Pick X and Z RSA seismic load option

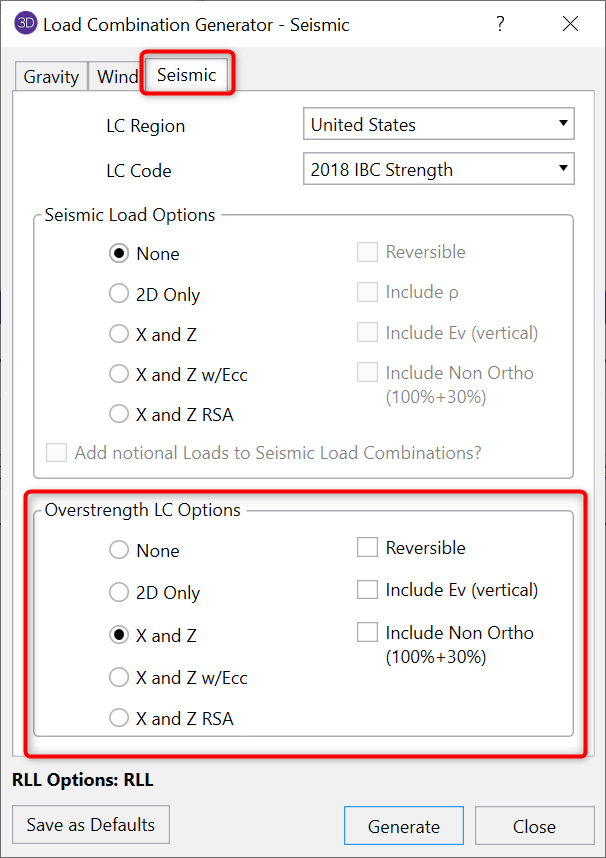pos(119,414)
